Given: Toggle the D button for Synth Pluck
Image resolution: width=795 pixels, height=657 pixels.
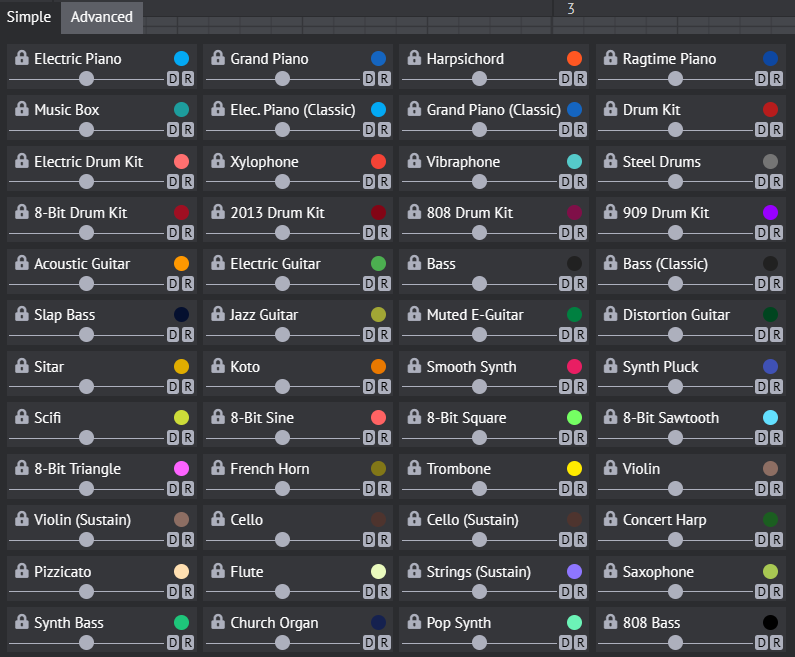Looking at the screenshot, I should tap(762, 387).
